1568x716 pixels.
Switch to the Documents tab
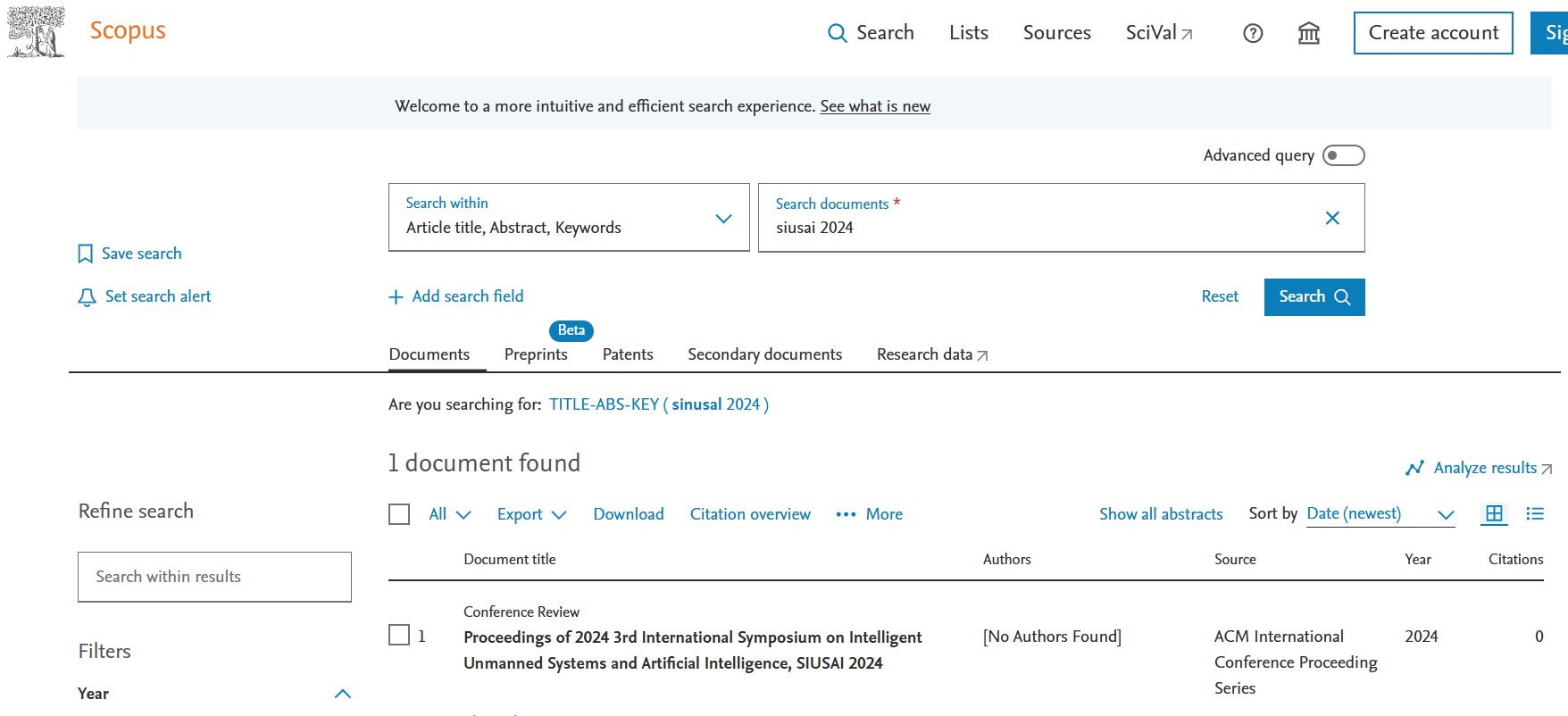pyautogui.click(x=430, y=354)
